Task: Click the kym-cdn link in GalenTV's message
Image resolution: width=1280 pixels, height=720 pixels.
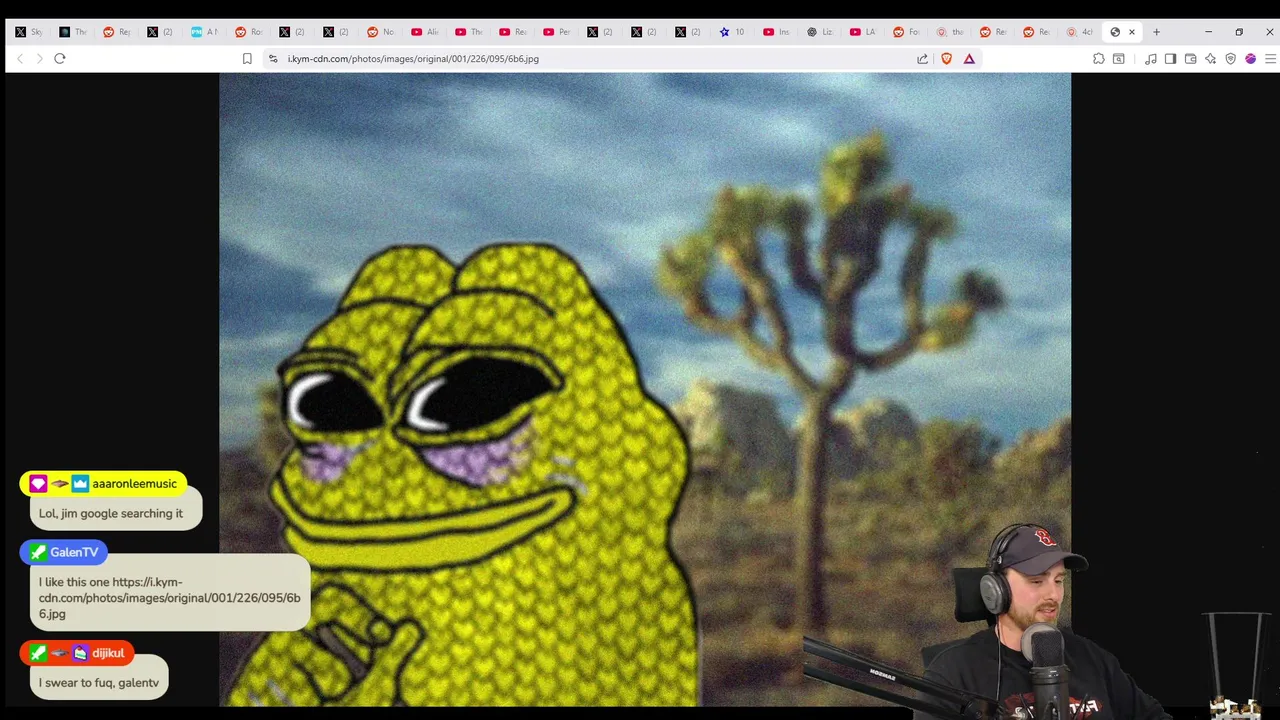Action: click(x=170, y=598)
